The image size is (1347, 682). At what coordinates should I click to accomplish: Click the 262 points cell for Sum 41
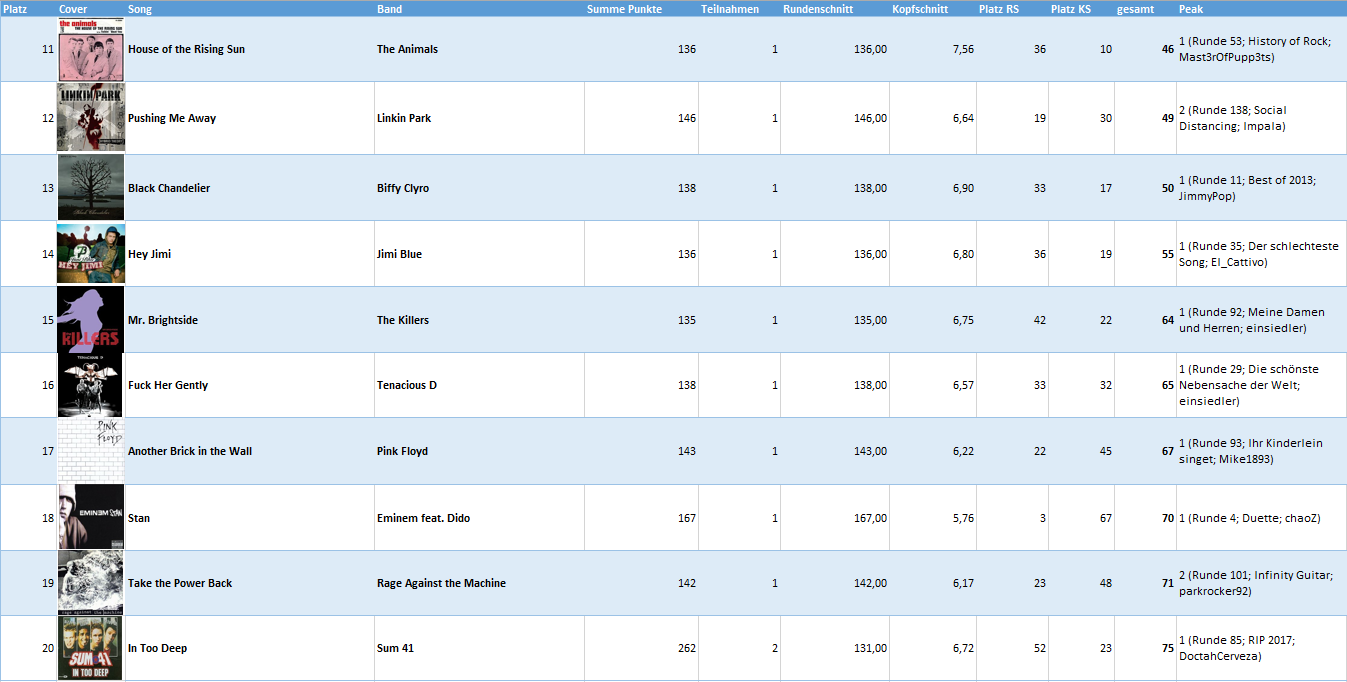pos(641,648)
